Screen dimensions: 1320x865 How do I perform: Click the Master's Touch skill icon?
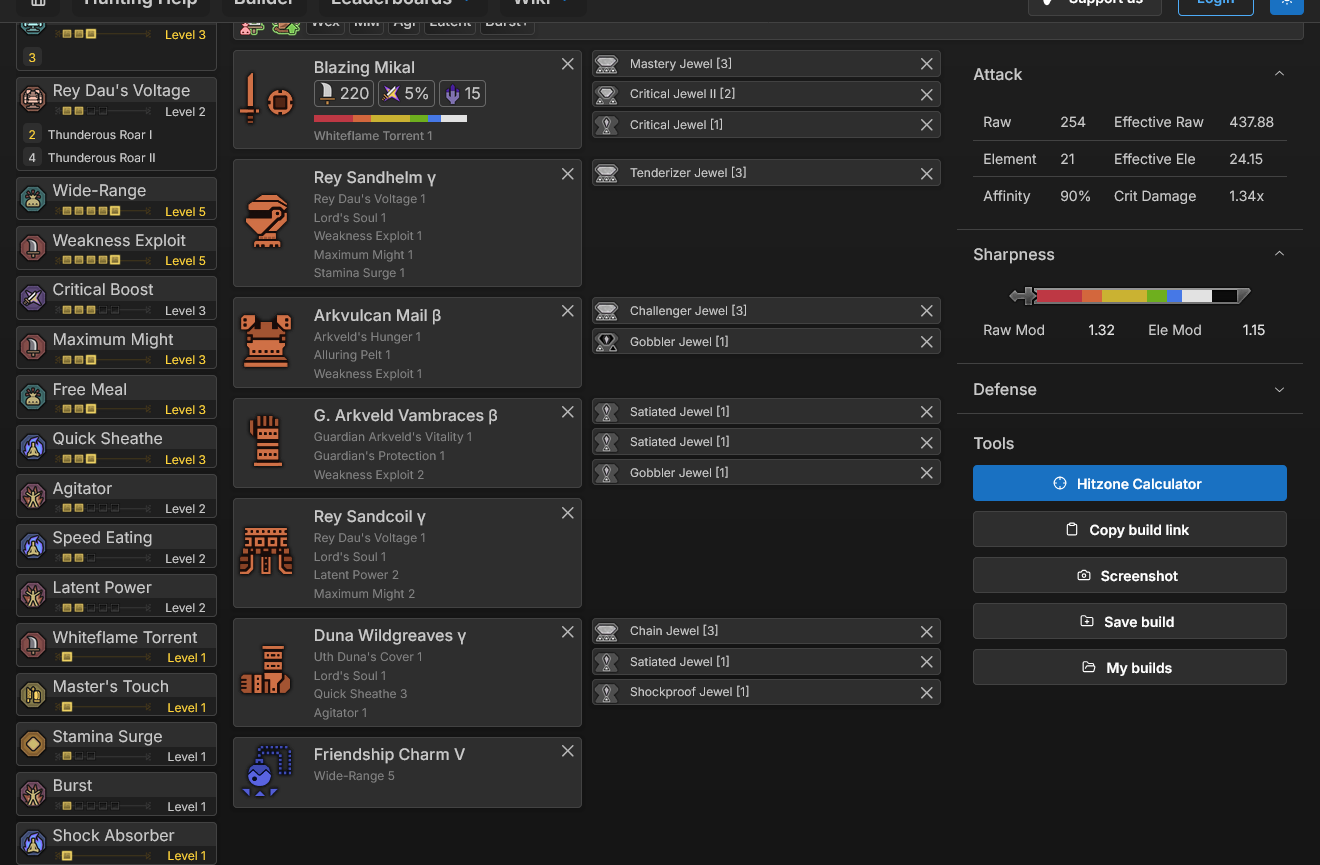click(x=33, y=695)
